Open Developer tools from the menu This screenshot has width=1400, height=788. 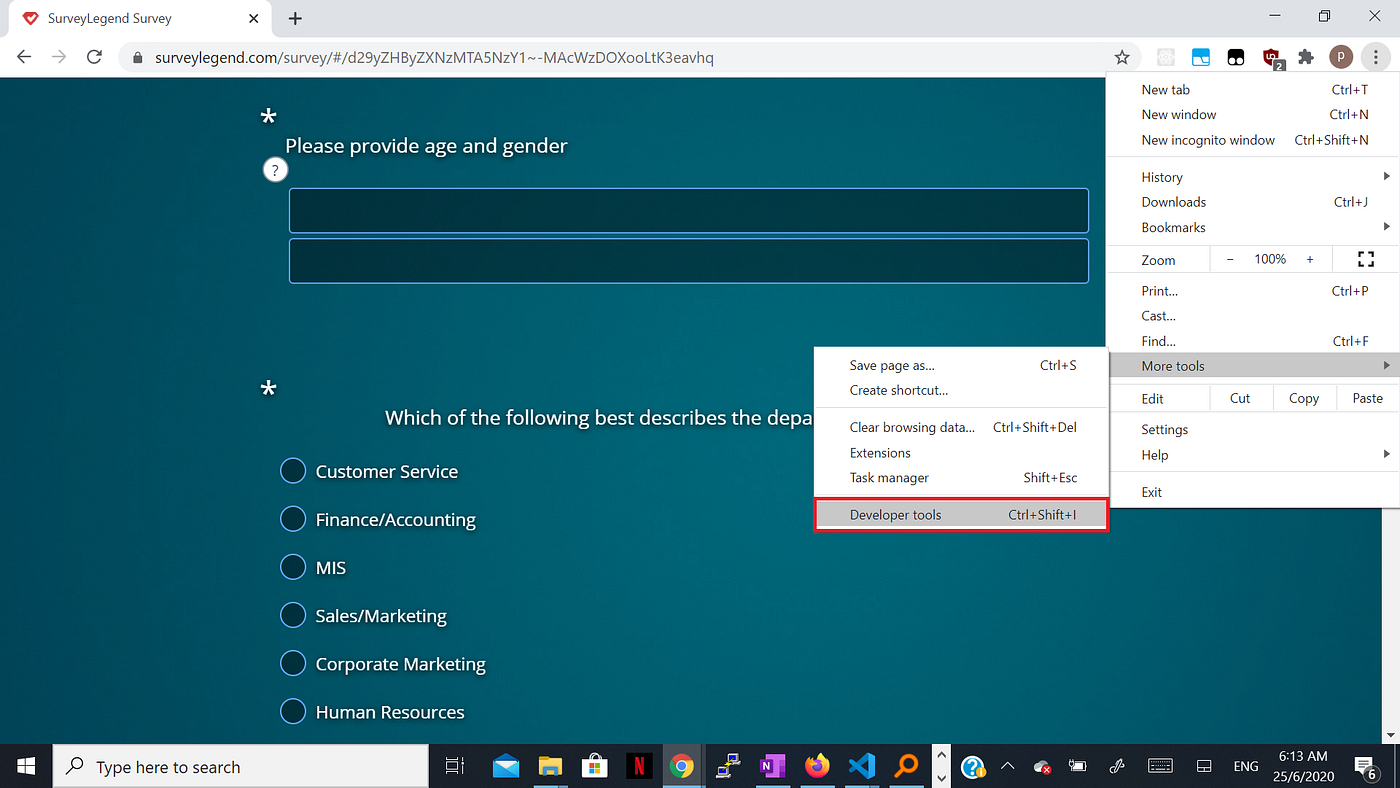895,514
